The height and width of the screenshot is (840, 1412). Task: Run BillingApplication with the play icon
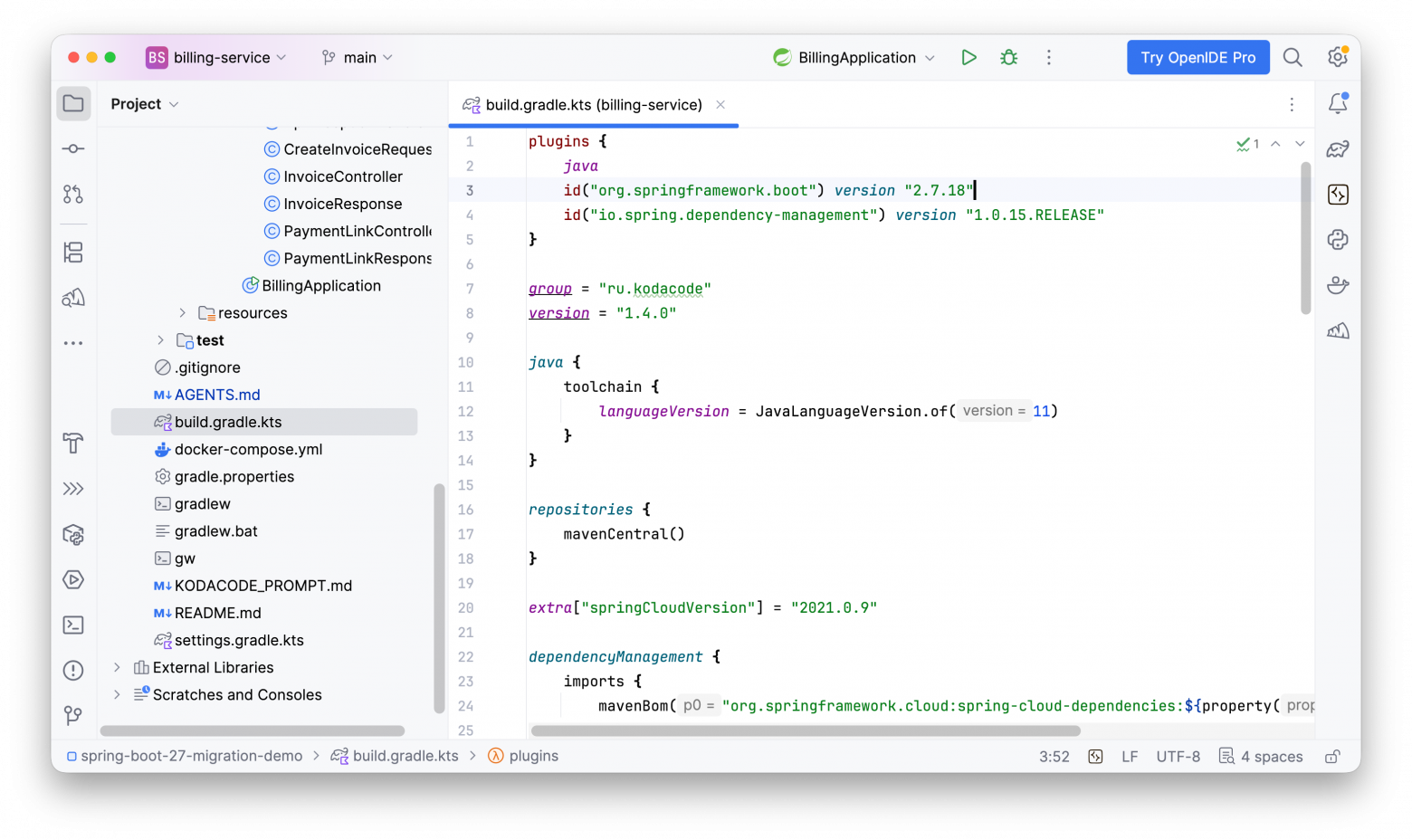pos(968,57)
